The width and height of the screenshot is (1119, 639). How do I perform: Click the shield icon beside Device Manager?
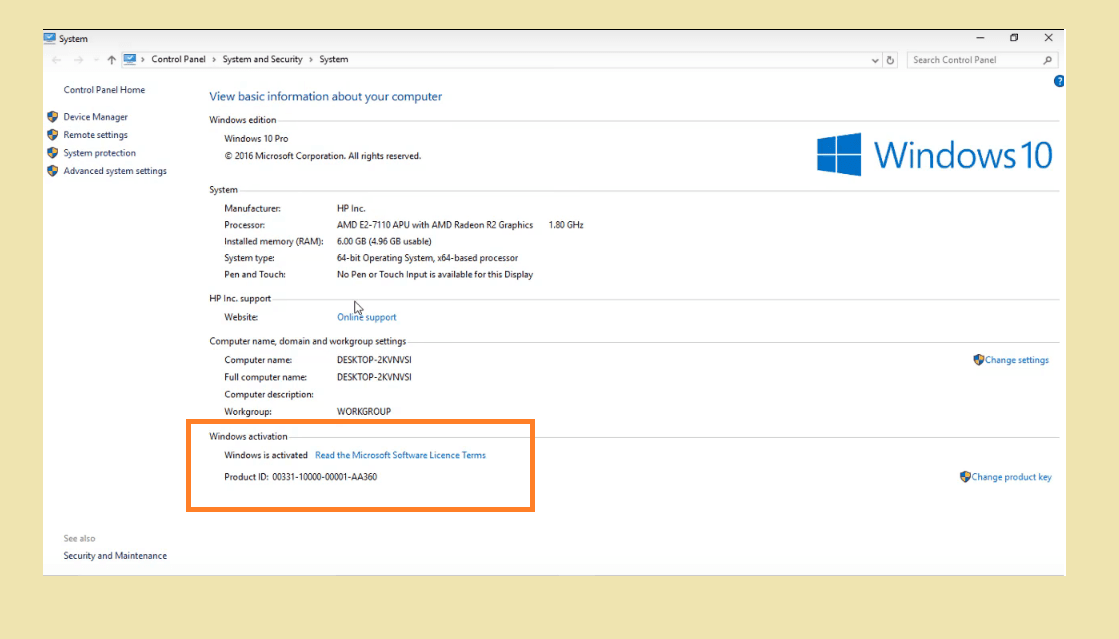52,116
